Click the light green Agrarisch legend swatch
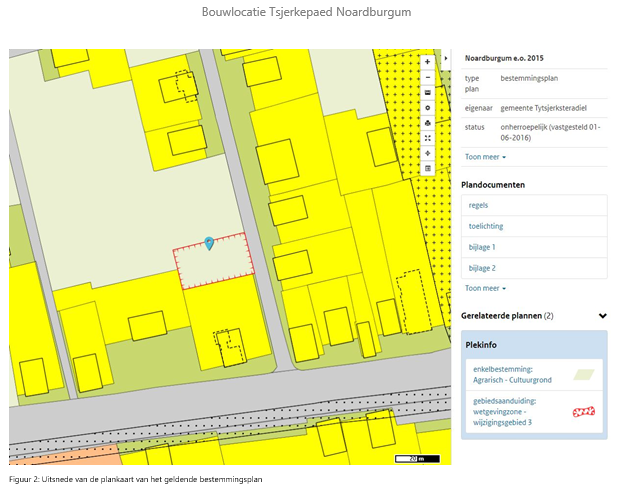This screenshot has width=620, height=492. [x=584, y=375]
